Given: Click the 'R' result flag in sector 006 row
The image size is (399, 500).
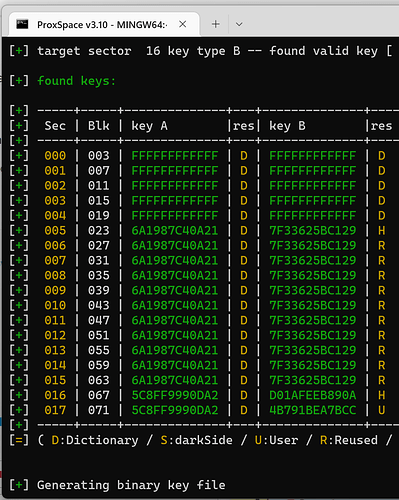Looking at the screenshot, I should coord(382,246).
